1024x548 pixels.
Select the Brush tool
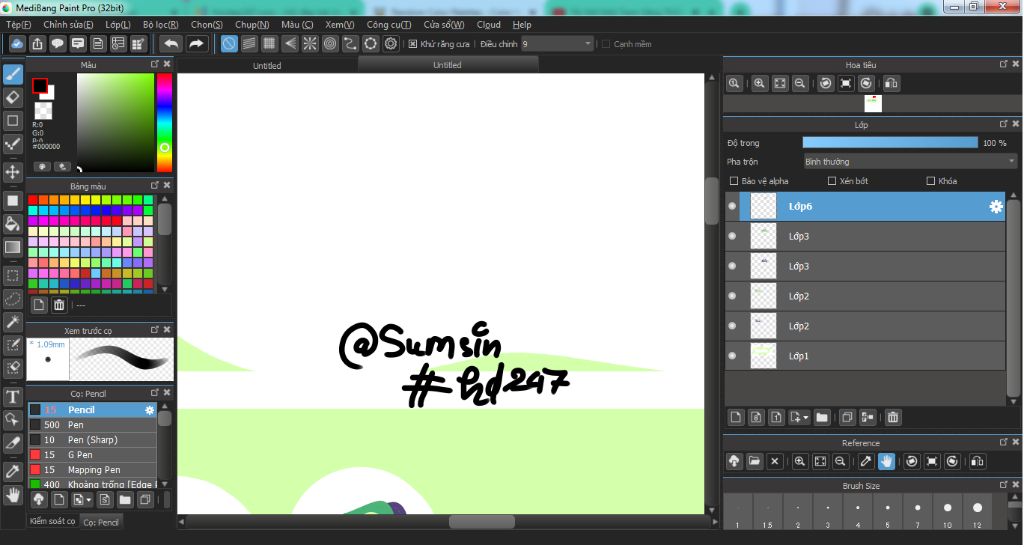pos(12,74)
